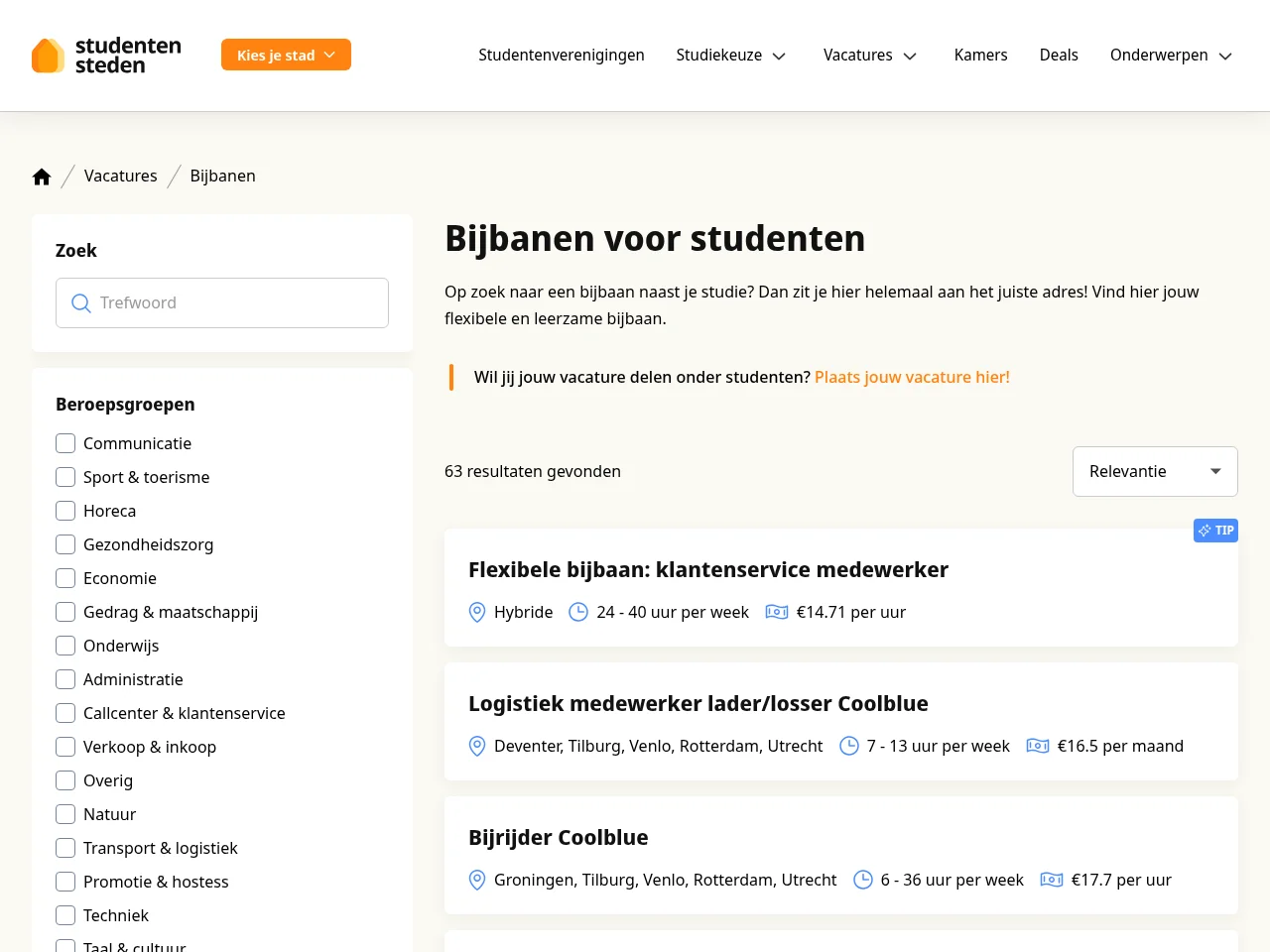Click money icon beside €14.71 per uur

click(x=777, y=613)
